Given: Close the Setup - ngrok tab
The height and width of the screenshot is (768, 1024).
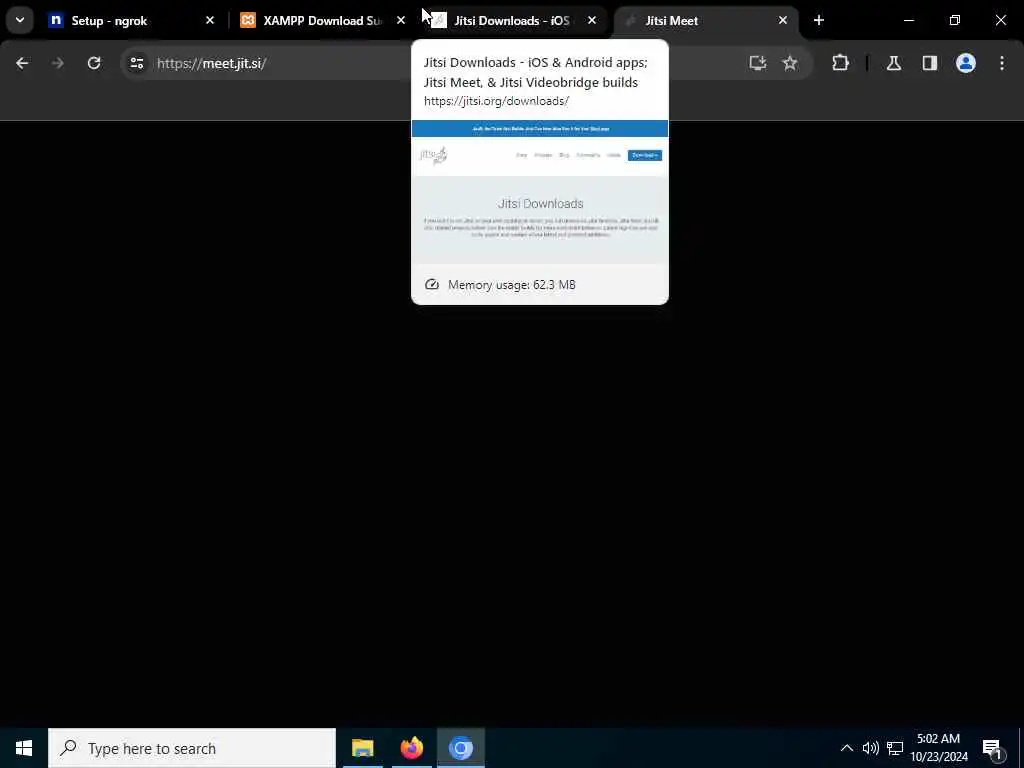Looking at the screenshot, I should tap(210, 20).
